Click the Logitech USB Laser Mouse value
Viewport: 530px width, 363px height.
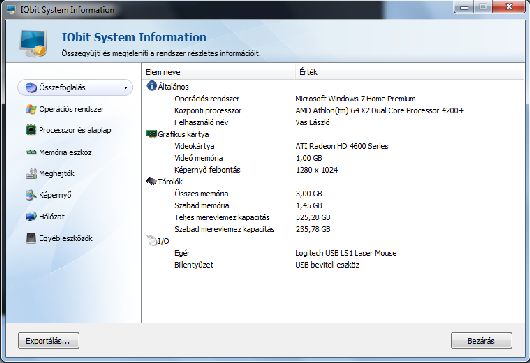[x=346, y=253]
